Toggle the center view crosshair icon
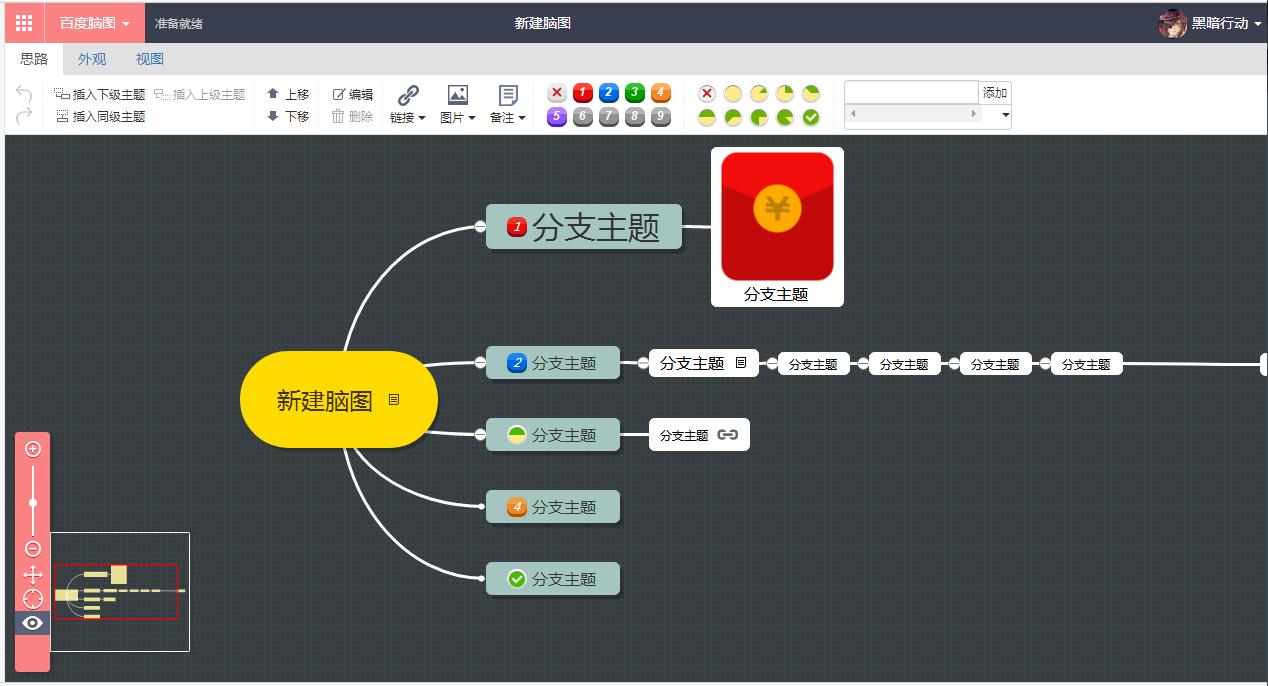Image resolution: width=1268 pixels, height=686 pixels. coord(33,599)
